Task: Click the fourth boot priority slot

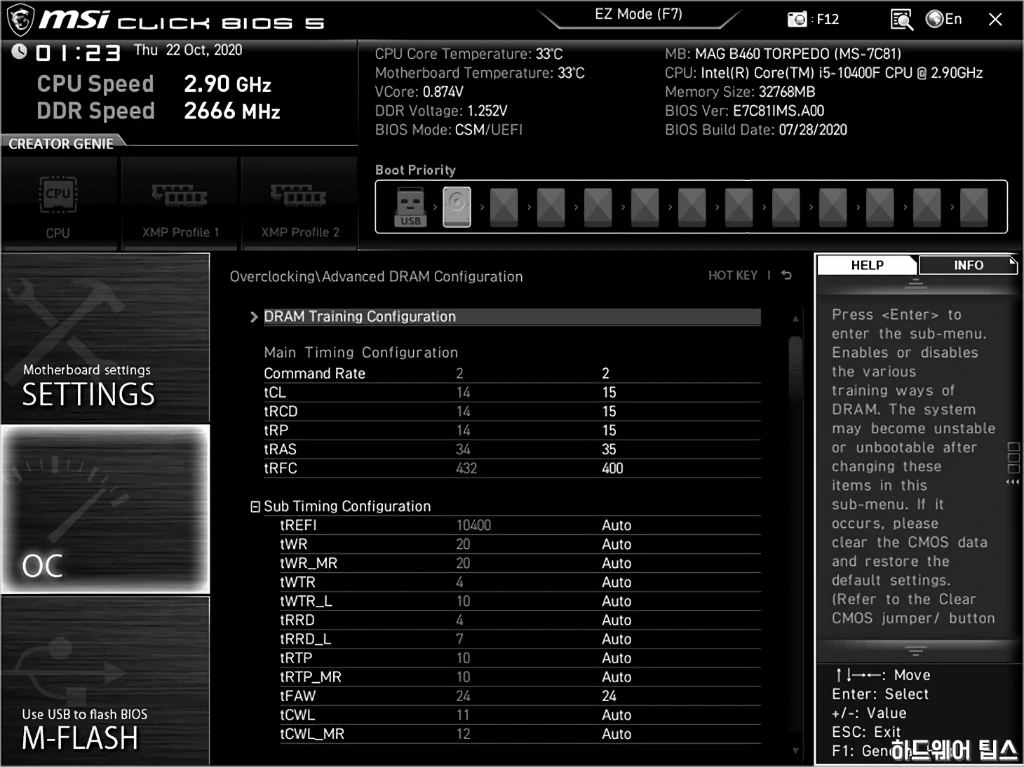Action: (551, 207)
